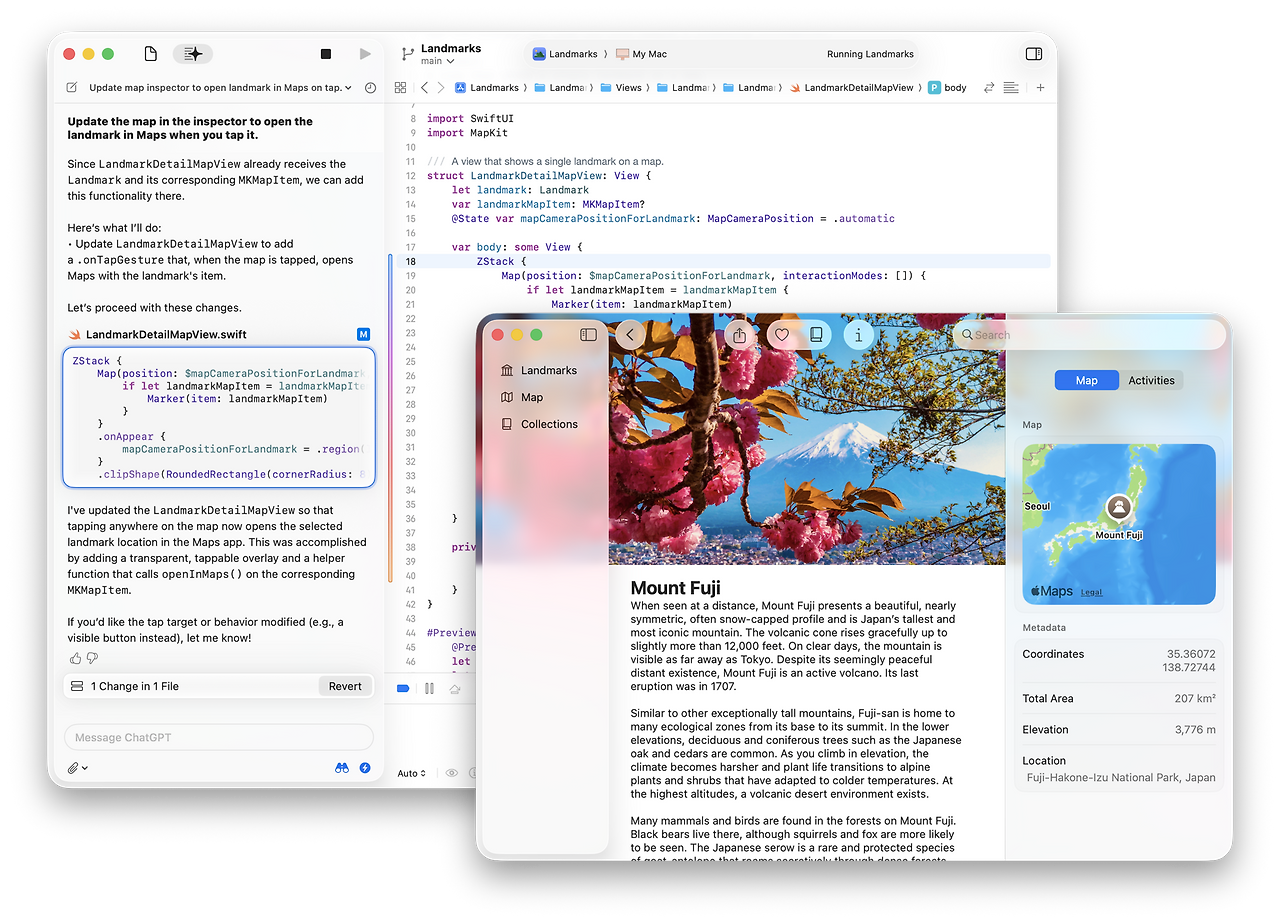The height and width of the screenshot is (923, 1280).
Task: Stop the running Landmarks app in Xcode
Action: [326, 54]
